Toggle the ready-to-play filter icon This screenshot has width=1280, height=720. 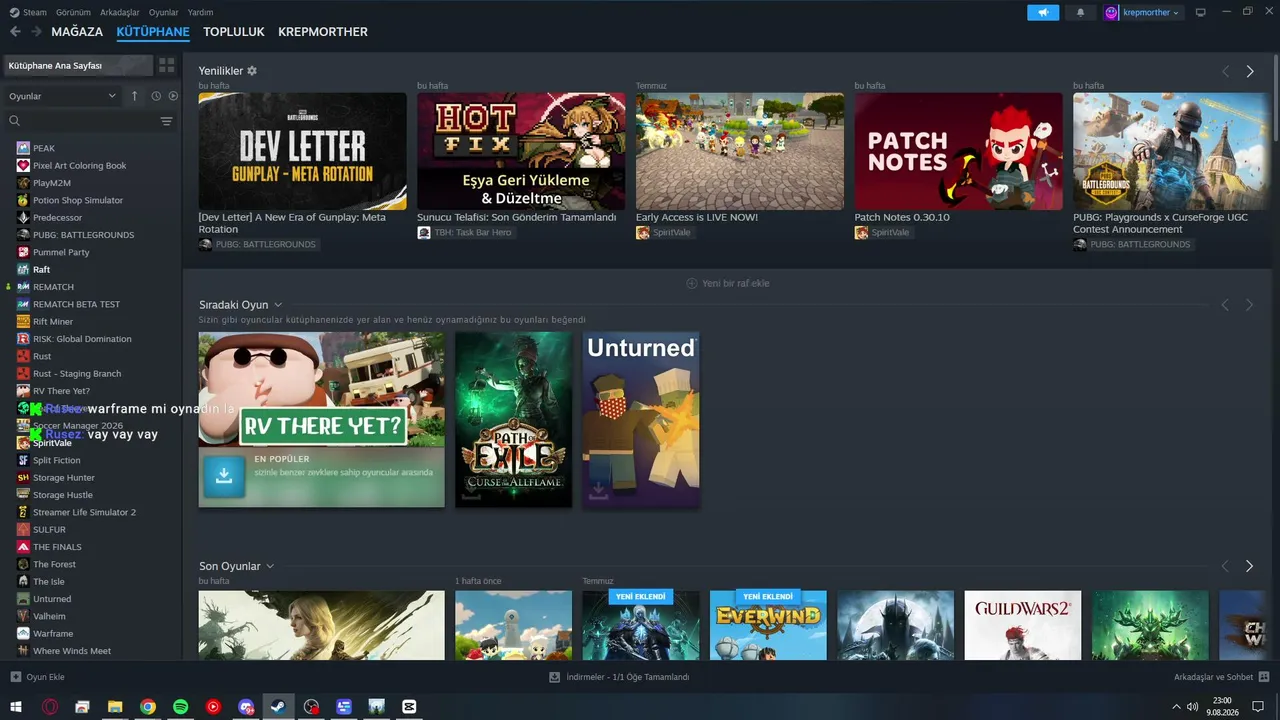[173, 96]
